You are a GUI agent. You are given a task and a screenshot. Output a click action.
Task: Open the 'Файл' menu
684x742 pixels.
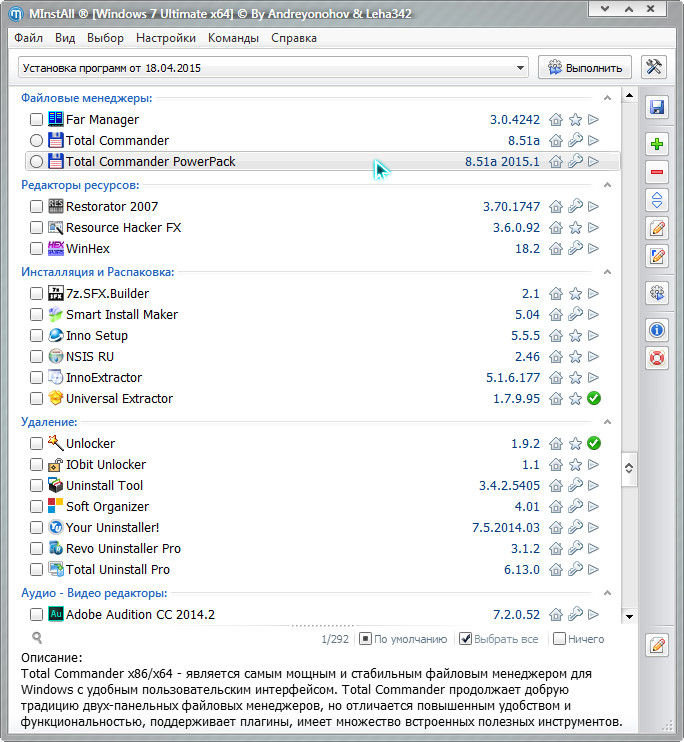coord(28,38)
